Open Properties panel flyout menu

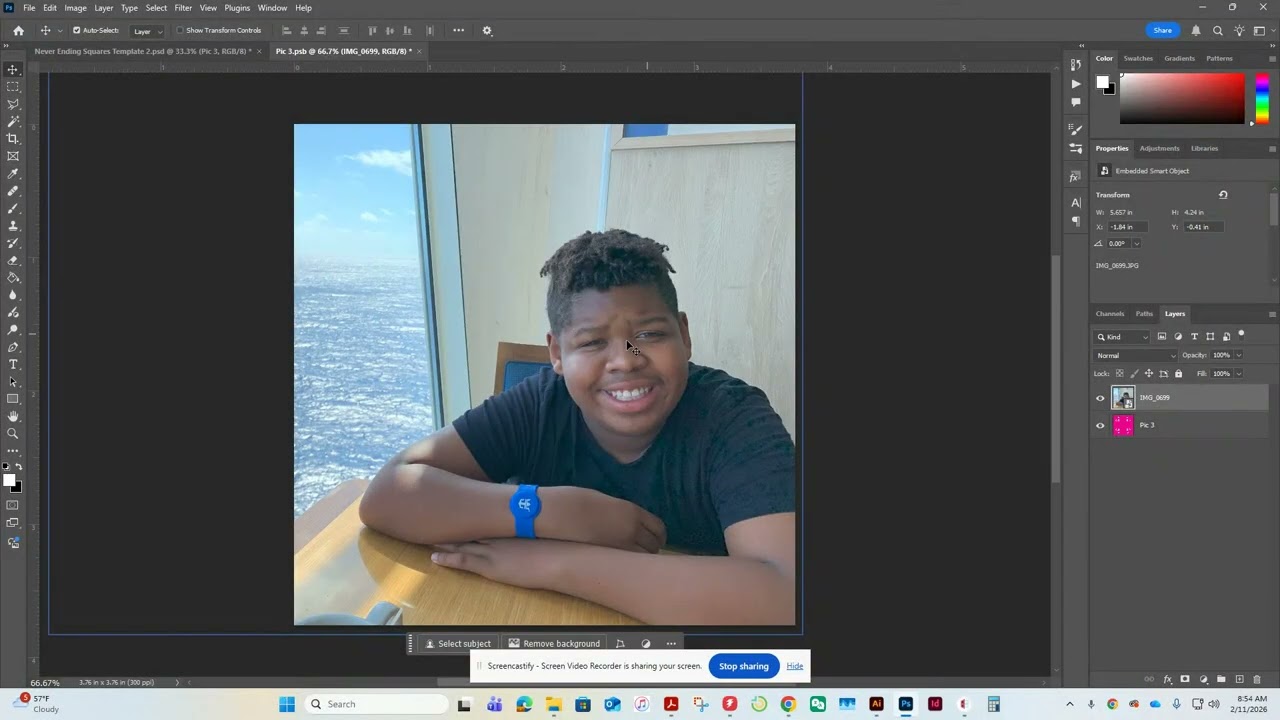1272,149
